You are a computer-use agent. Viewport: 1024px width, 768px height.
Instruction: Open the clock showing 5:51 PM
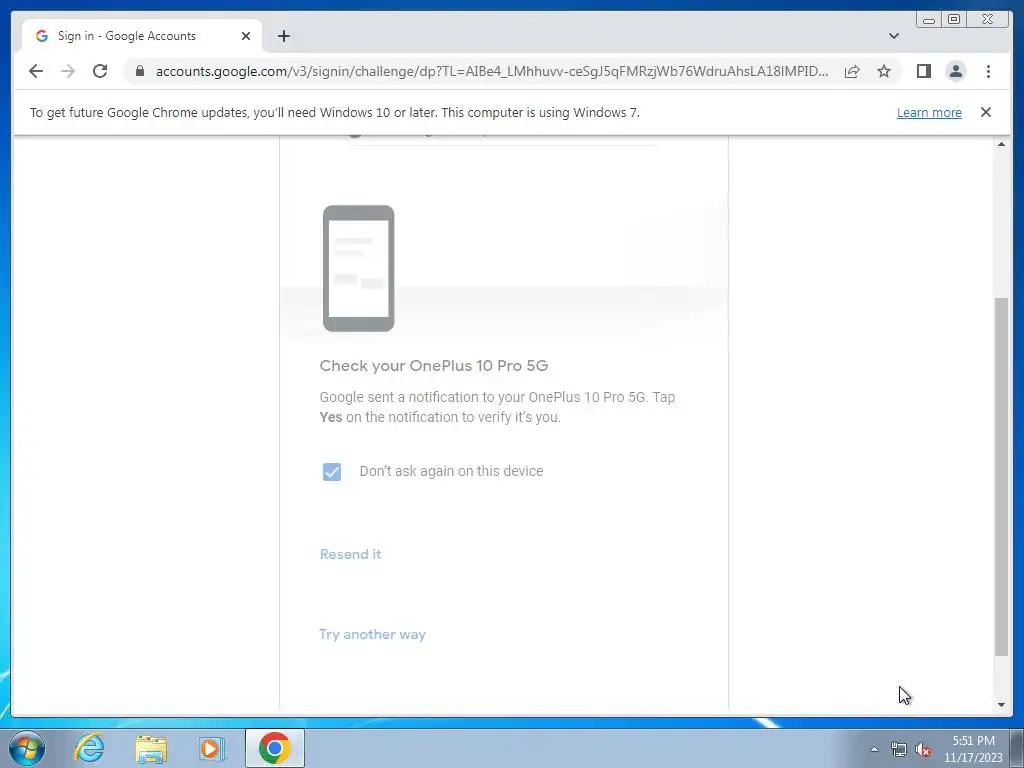tap(973, 749)
